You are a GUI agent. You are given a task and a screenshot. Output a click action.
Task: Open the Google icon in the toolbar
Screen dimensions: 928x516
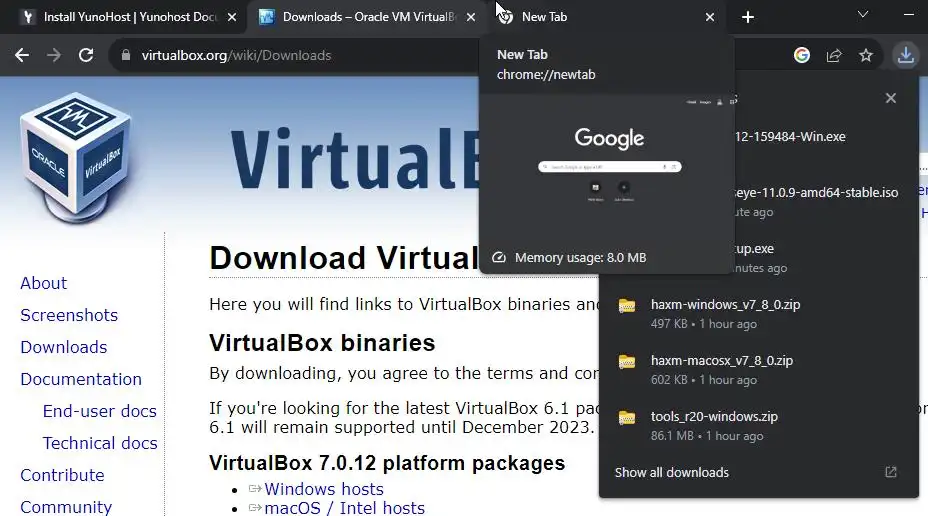(x=802, y=55)
